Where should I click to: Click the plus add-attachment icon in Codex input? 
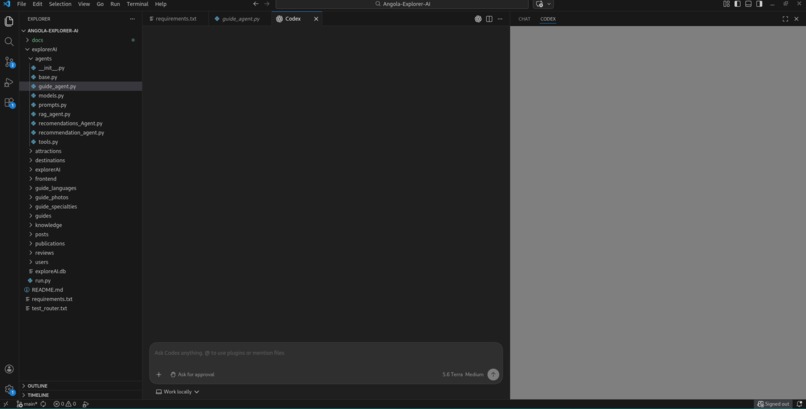tap(158, 375)
